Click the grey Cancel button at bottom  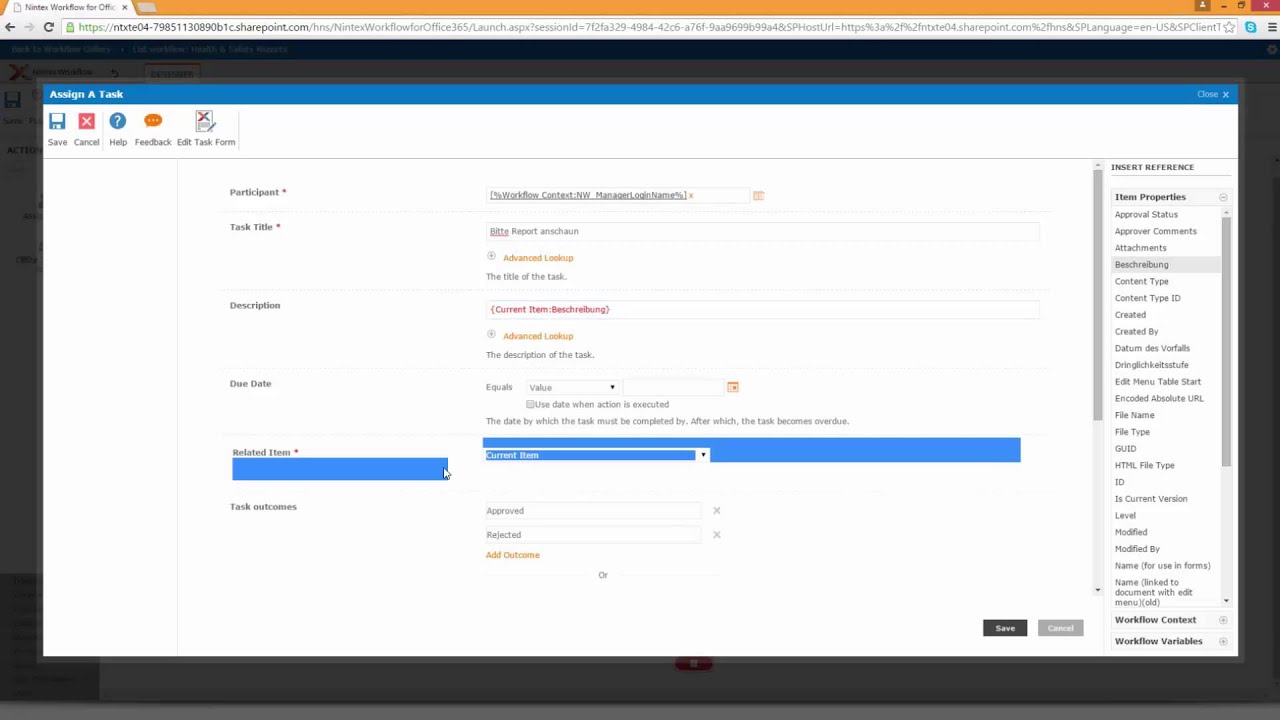[1060, 628]
